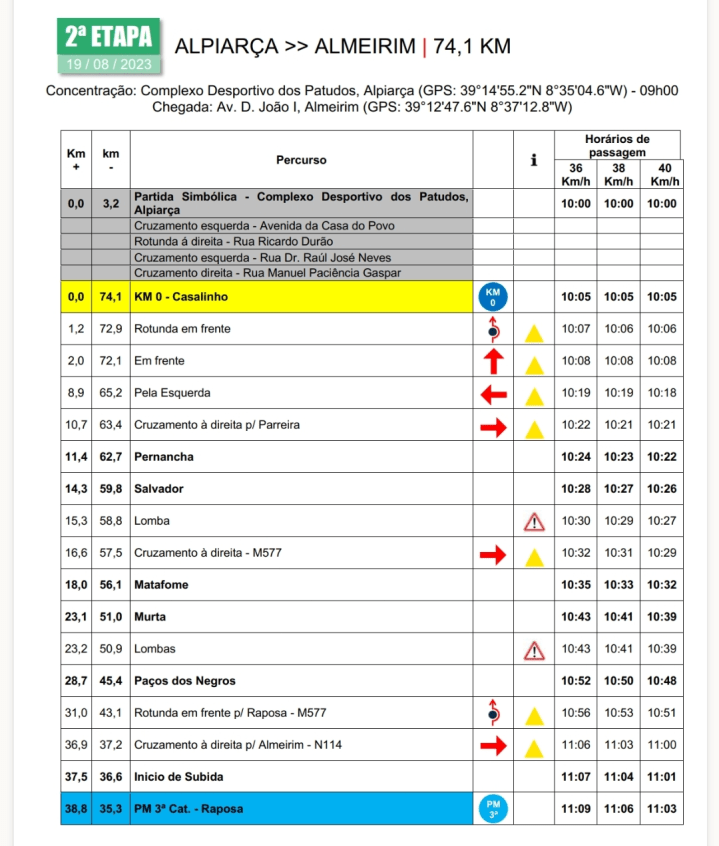Click the right arrow in the Parreira row
Screen dimensions: 719x846
click(x=493, y=426)
